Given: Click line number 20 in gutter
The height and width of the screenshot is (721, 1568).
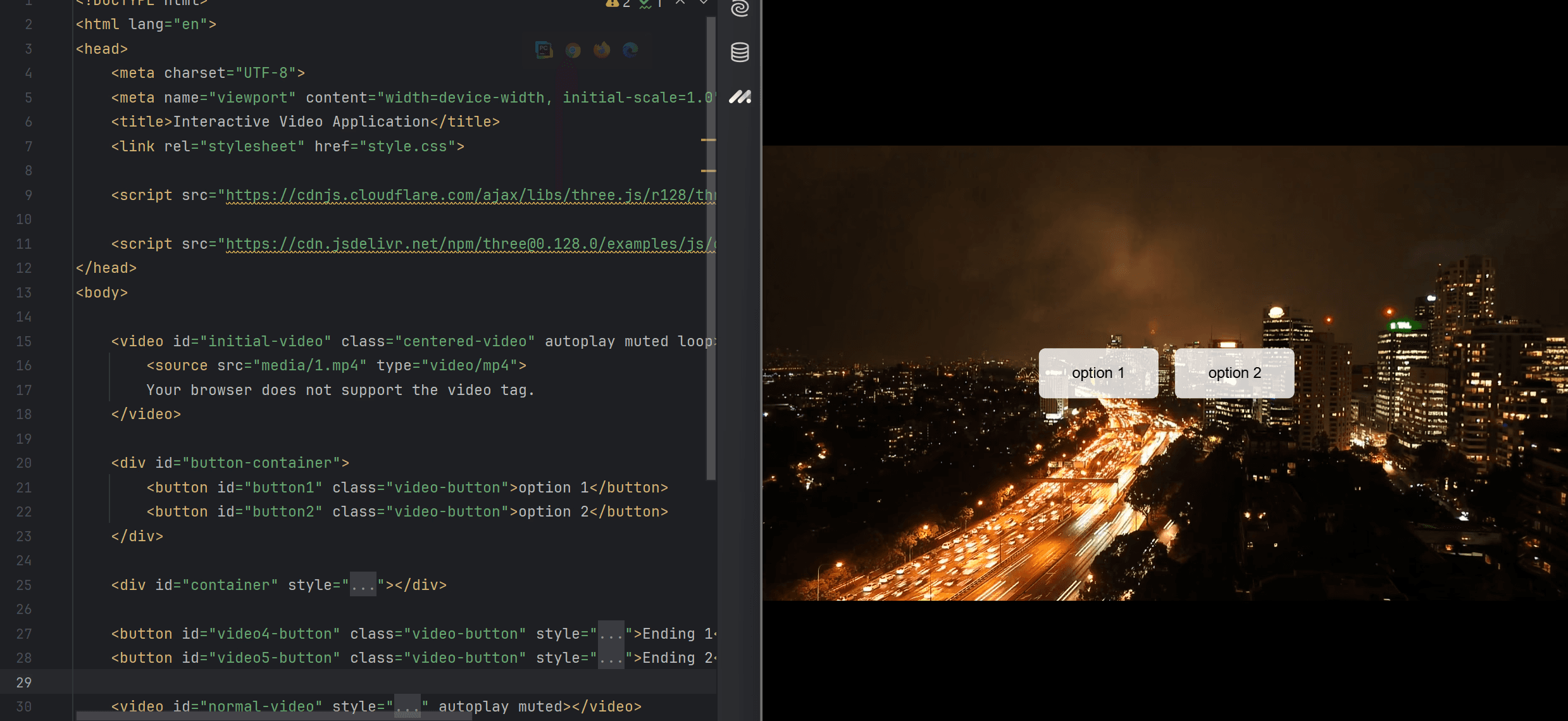Looking at the screenshot, I should point(24,463).
